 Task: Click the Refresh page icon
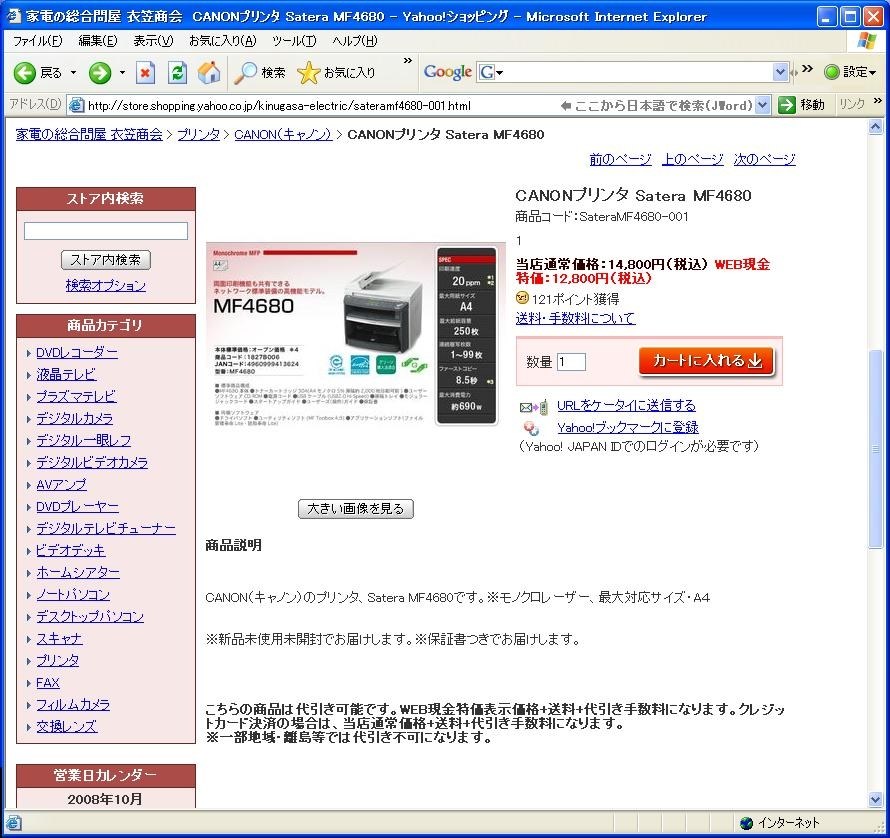[177, 73]
